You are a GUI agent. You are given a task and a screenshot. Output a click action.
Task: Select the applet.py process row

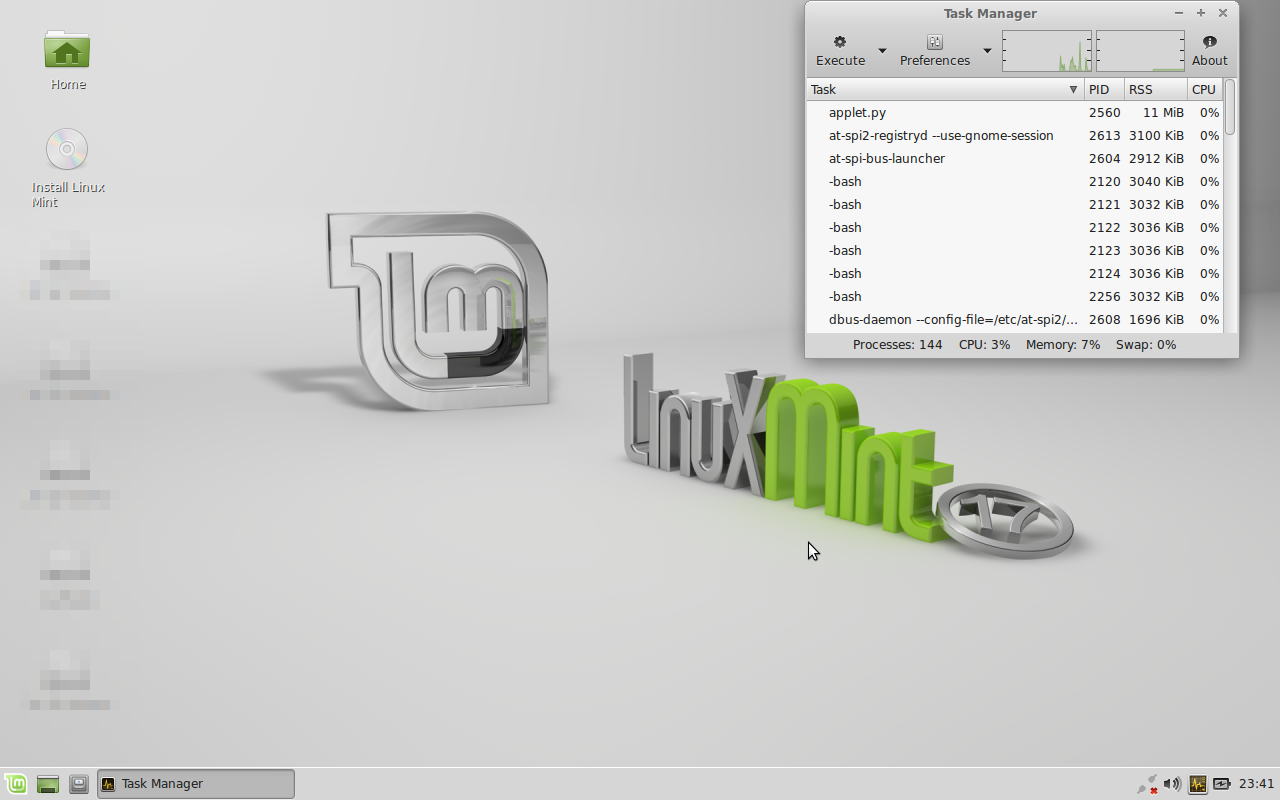1015,113
